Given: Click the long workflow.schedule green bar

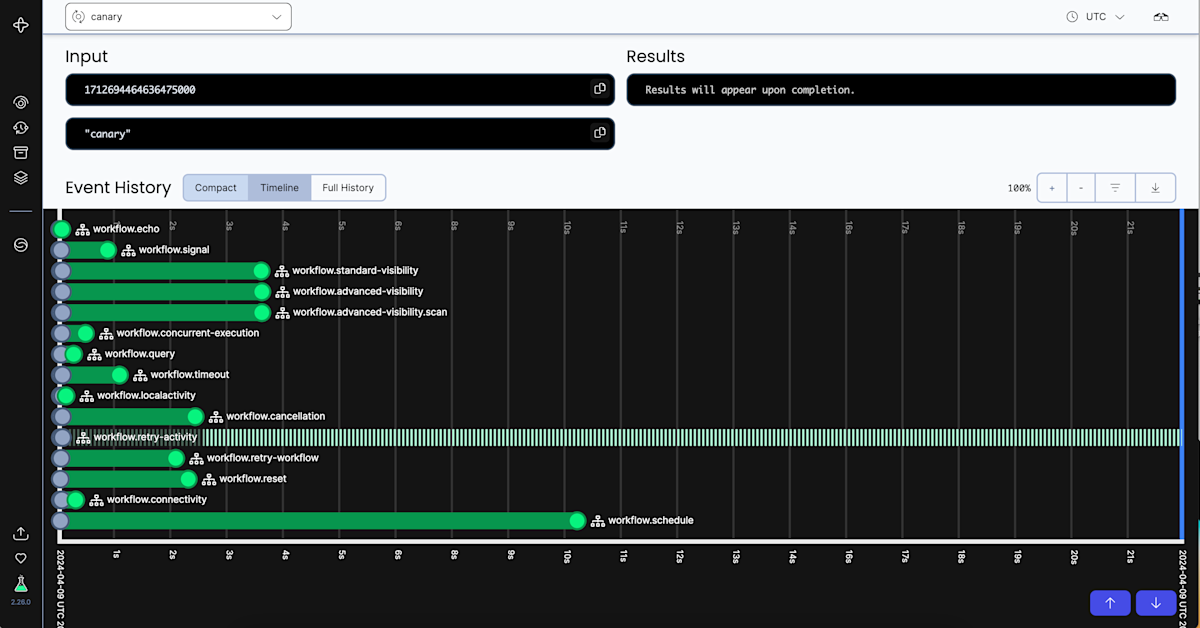Looking at the screenshot, I should [x=319, y=520].
